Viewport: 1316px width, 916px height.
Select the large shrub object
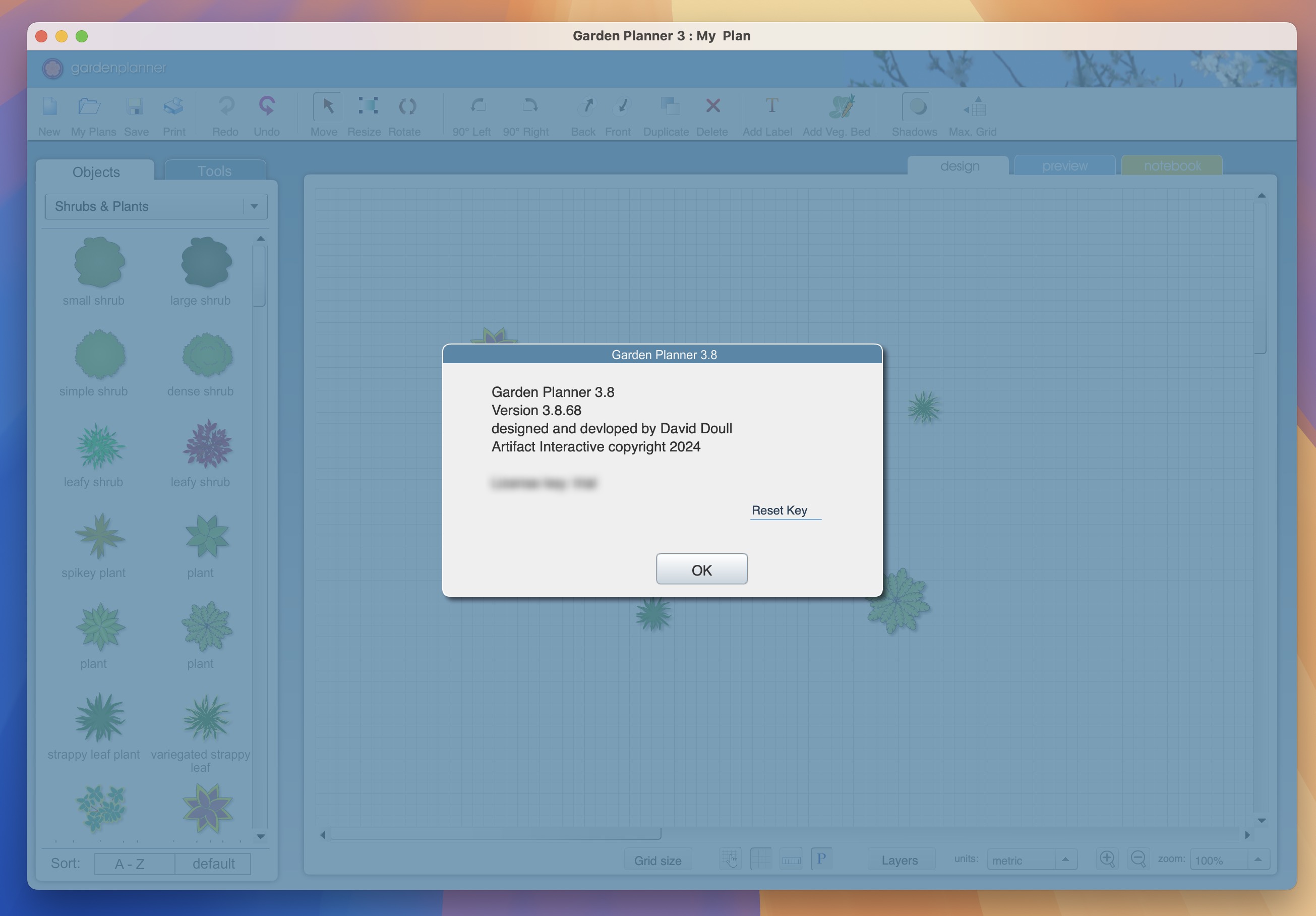pos(206,262)
